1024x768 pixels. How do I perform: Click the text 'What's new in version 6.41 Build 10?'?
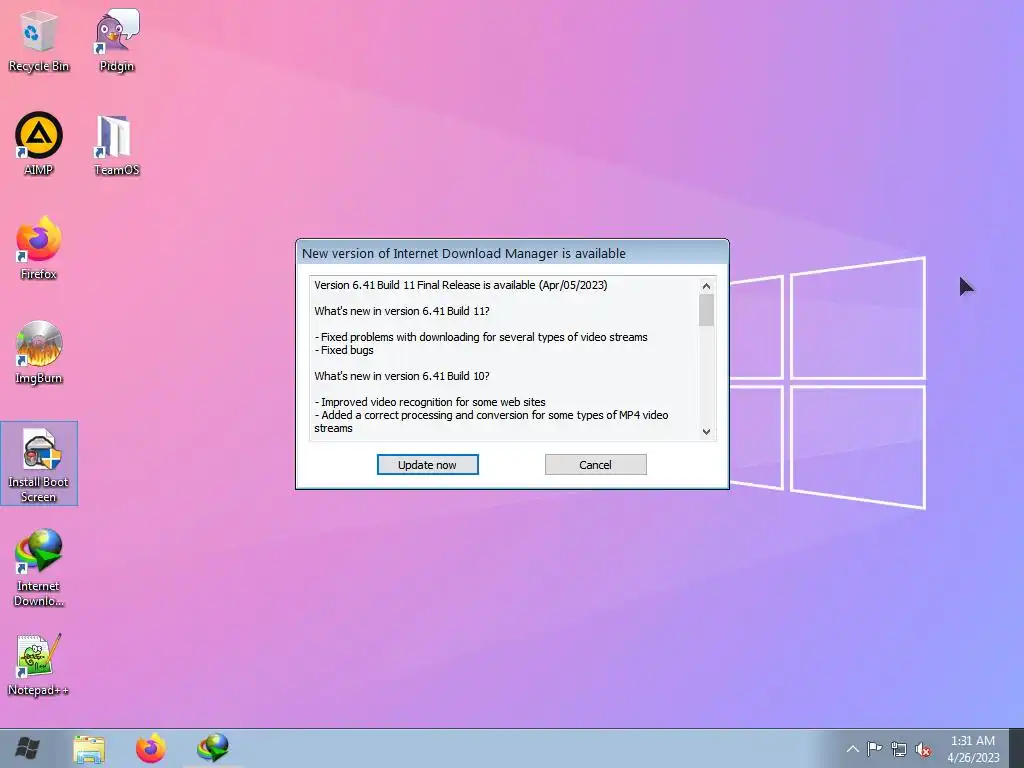click(x=402, y=376)
